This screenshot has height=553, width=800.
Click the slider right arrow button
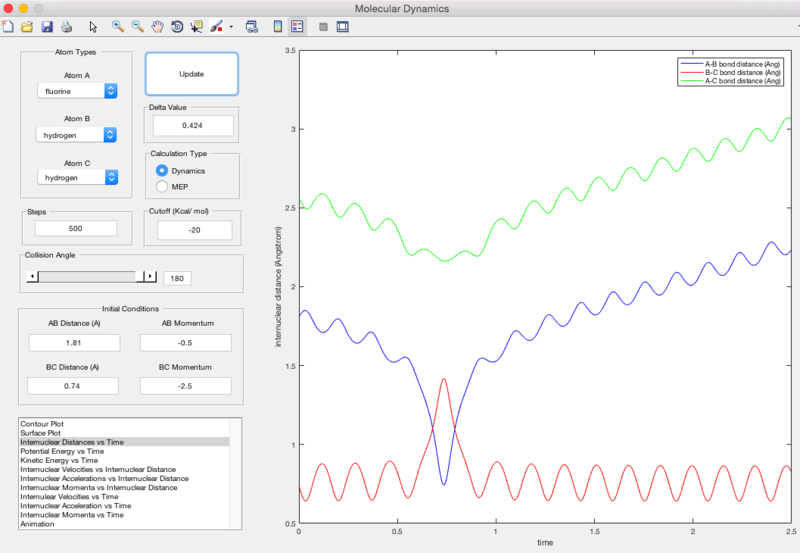150,276
